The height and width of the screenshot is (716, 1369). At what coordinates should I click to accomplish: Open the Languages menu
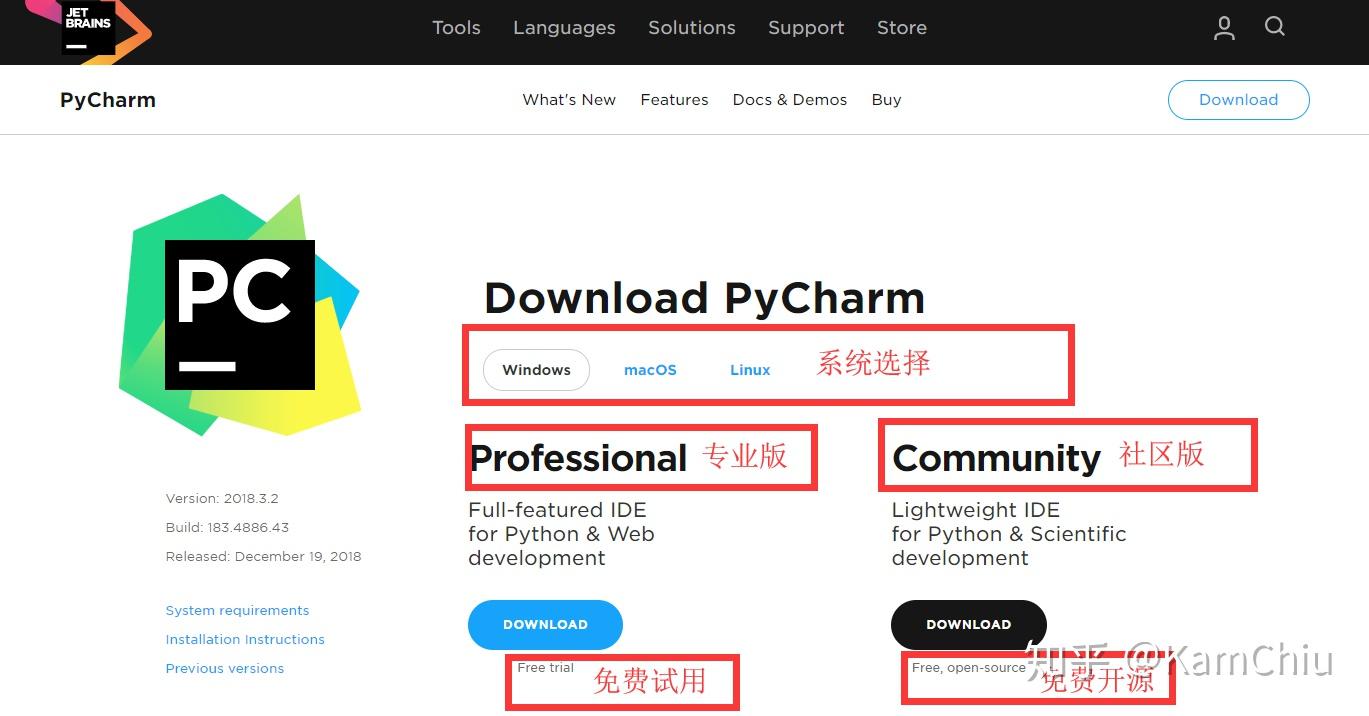point(563,28)
